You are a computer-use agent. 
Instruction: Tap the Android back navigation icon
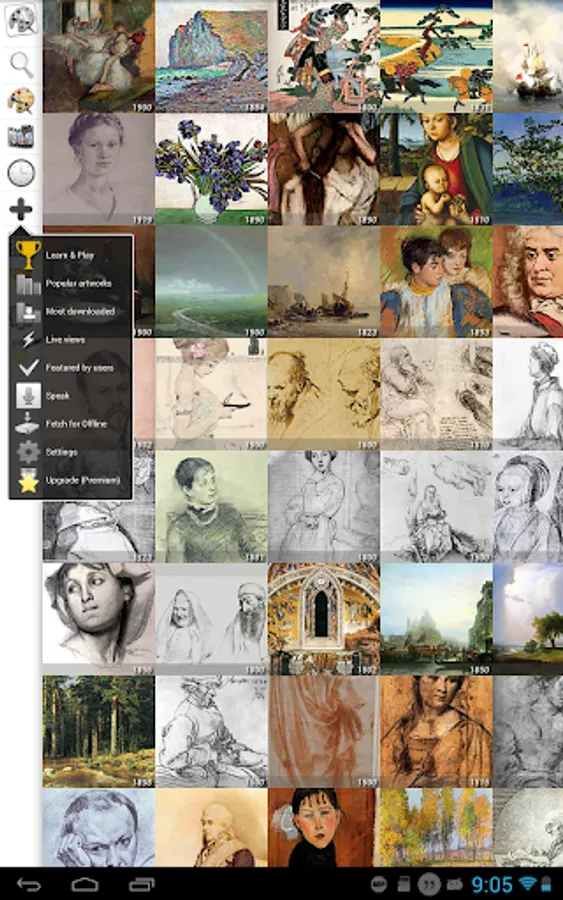29,884
